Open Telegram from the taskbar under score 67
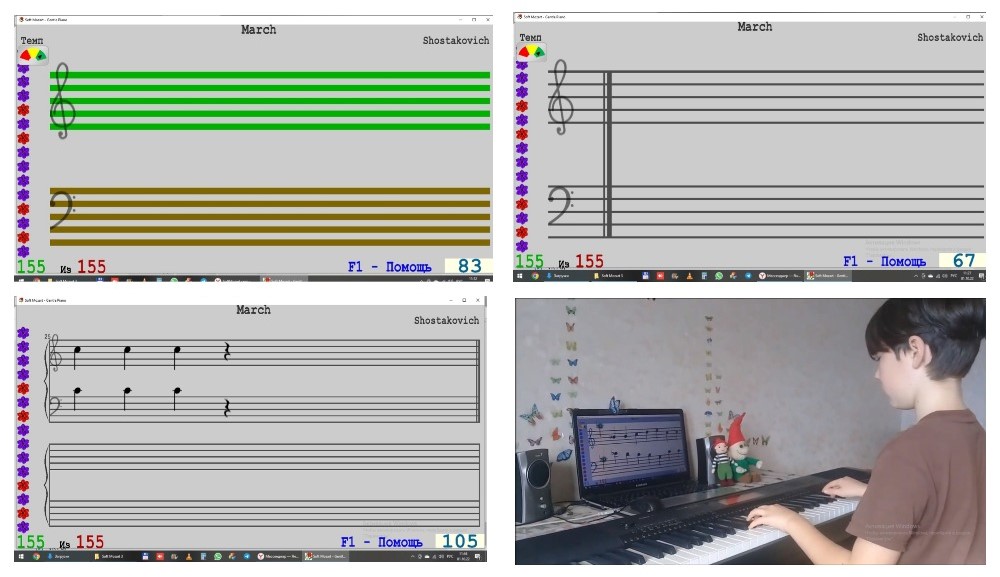Viewport: 1000px width, 577px height. tap(748, 275)
